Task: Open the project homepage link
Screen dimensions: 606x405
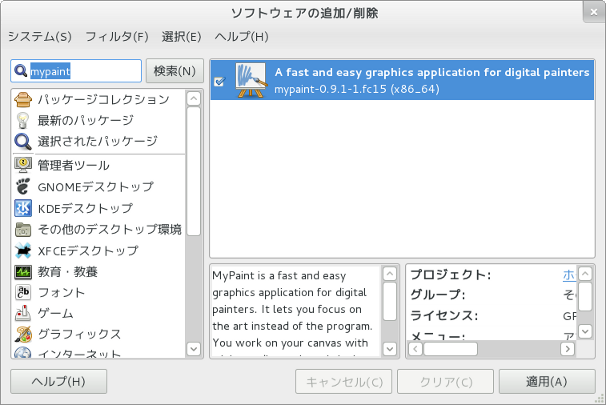Action: (x=569, y=275)
